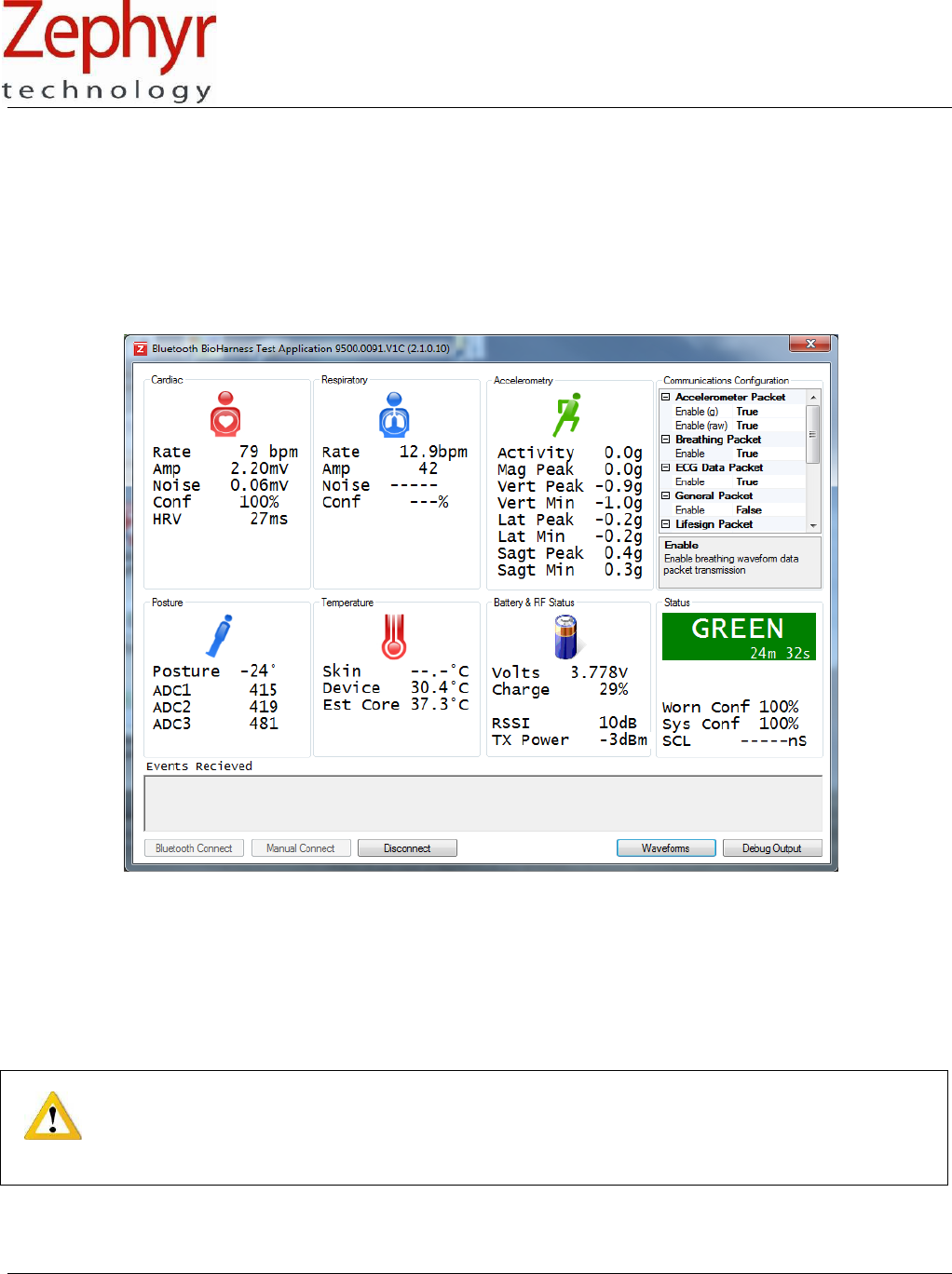The image size is (952, 1274).
Task: Click the GREEN status indicator
Action: [x=739, y=636]
